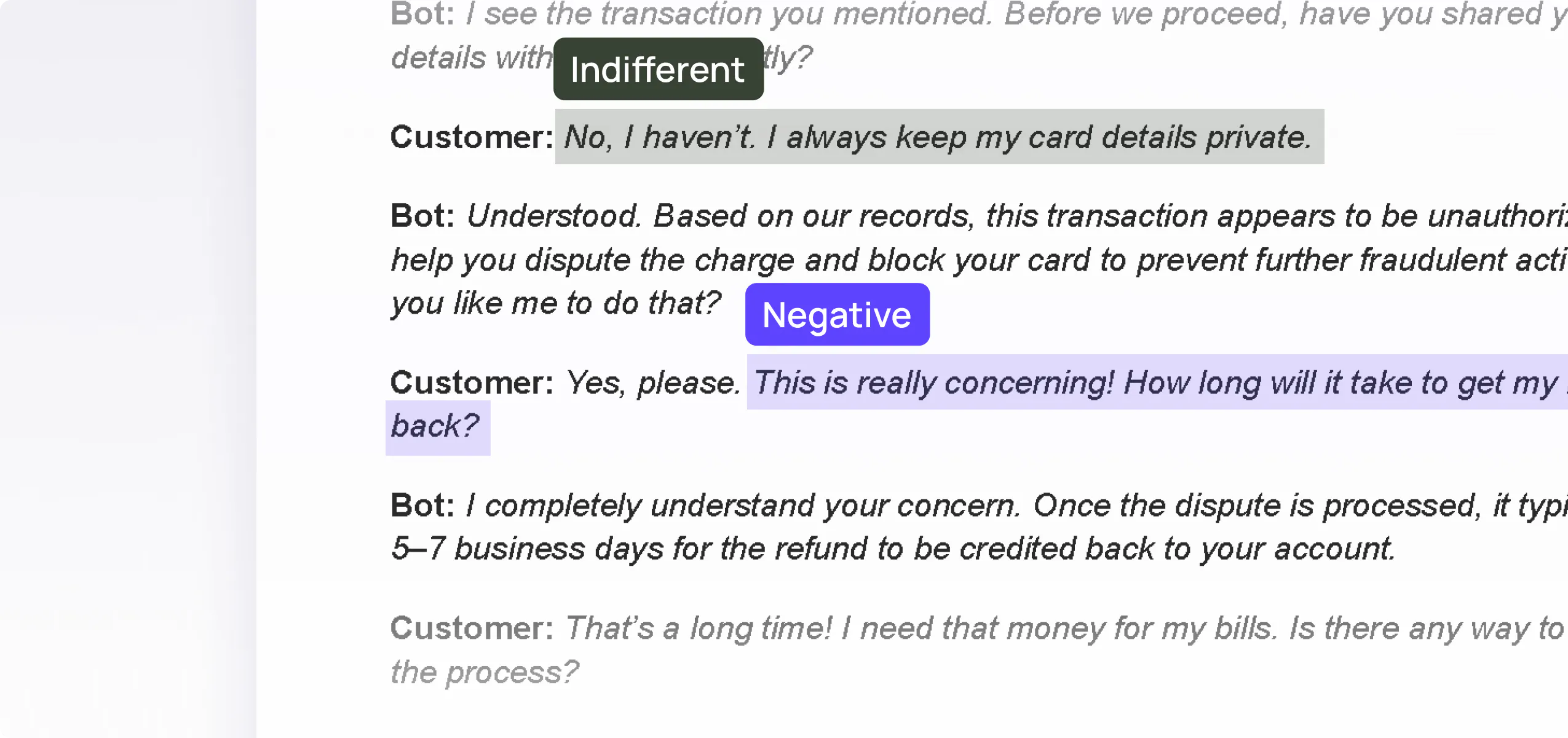This screenshot has height=738, width=1568.
Task: Click the unhighlighted 'Yes, please.' text
Action: coord(652,383)
